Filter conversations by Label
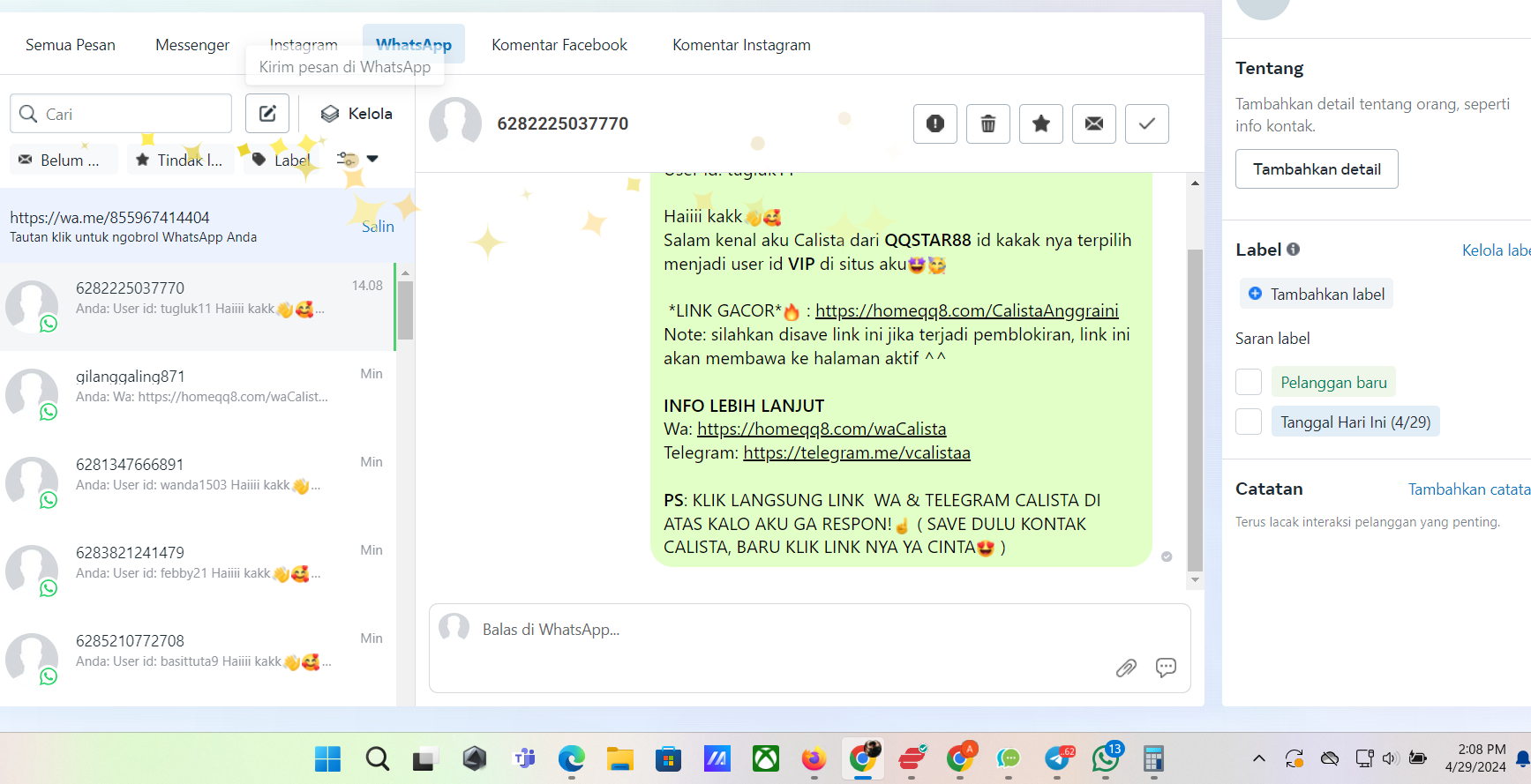This screenshot has height=784, width=1531. 282,160
